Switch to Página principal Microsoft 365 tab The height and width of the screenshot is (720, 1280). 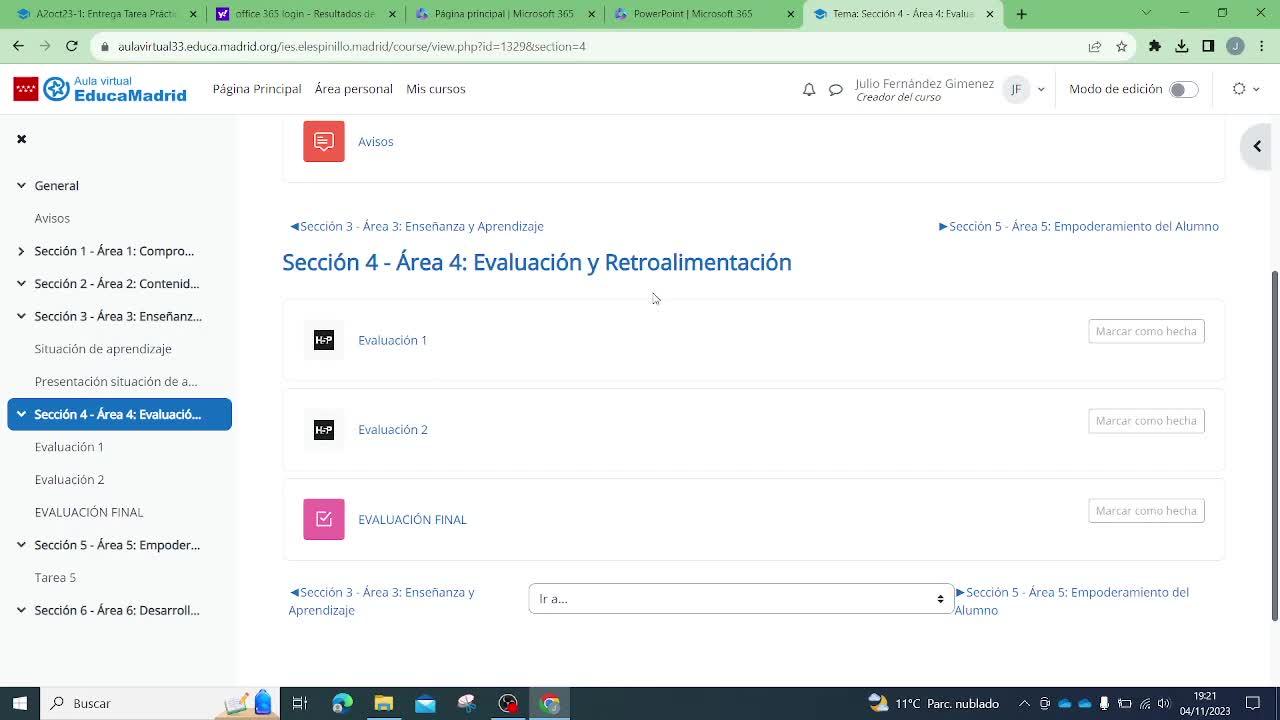pyautogui.click(x=503, y=14)
